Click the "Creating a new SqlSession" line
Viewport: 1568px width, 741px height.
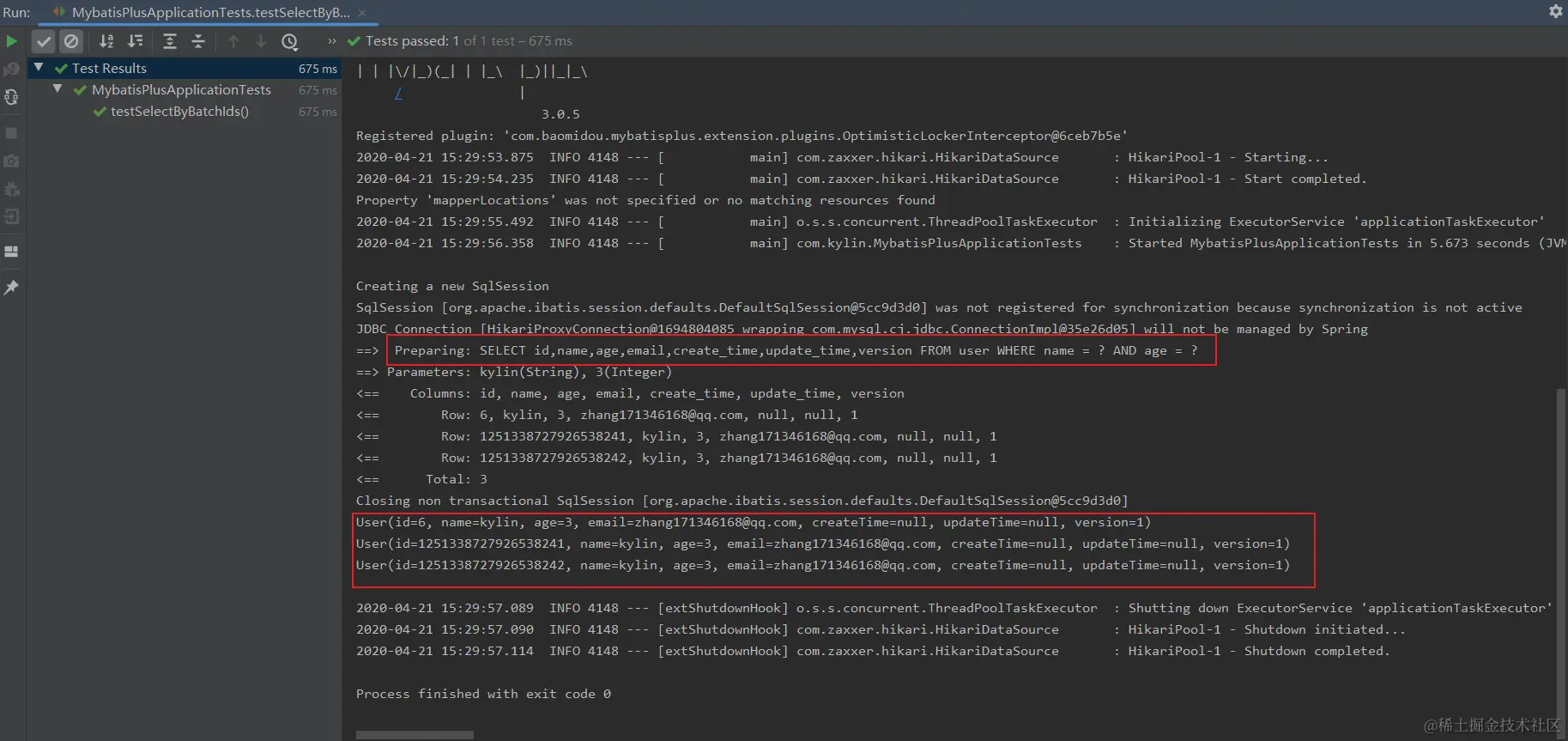(x=452, y=286)
